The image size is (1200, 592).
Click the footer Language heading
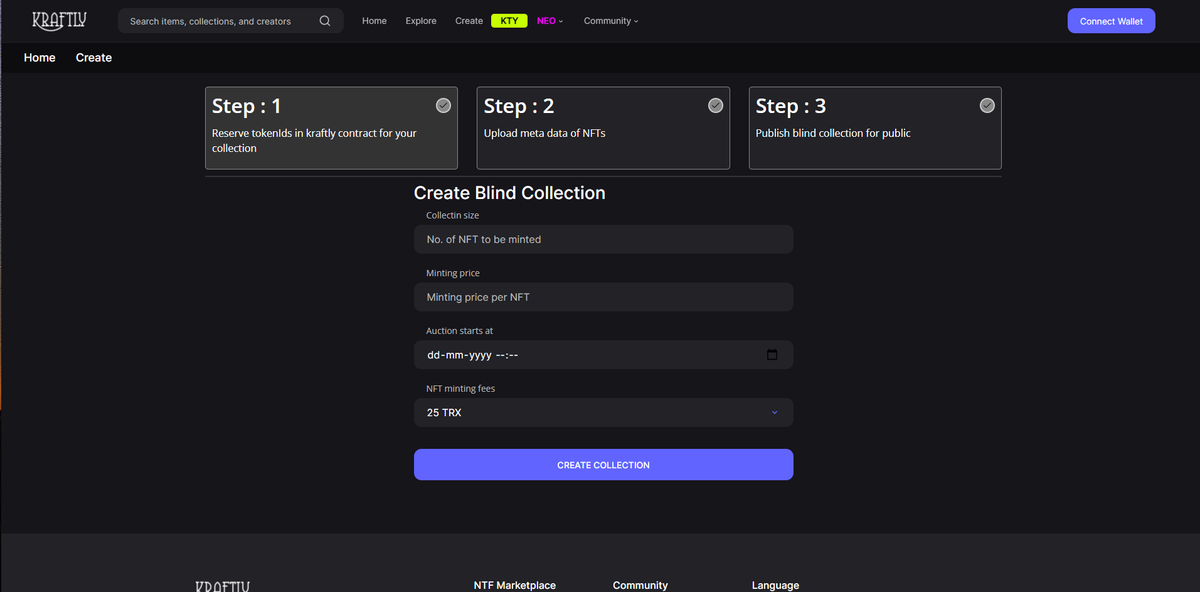(775, 585)
